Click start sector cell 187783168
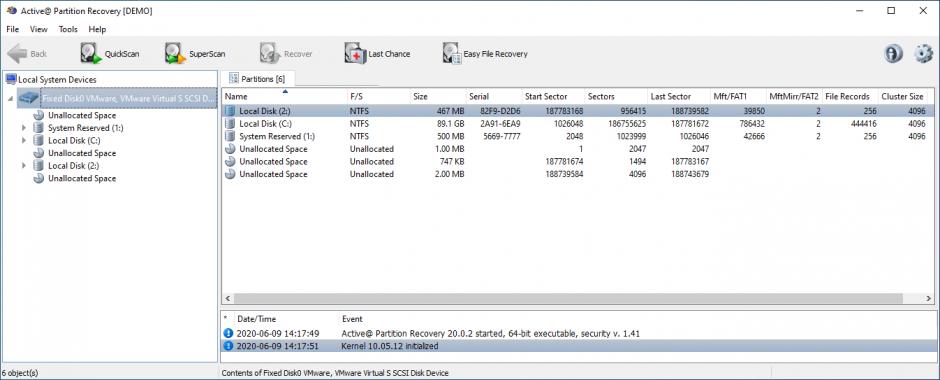Image resolution: width=940 pixels, height=380 pixels. pyautogui.click(x=564, y=111)
